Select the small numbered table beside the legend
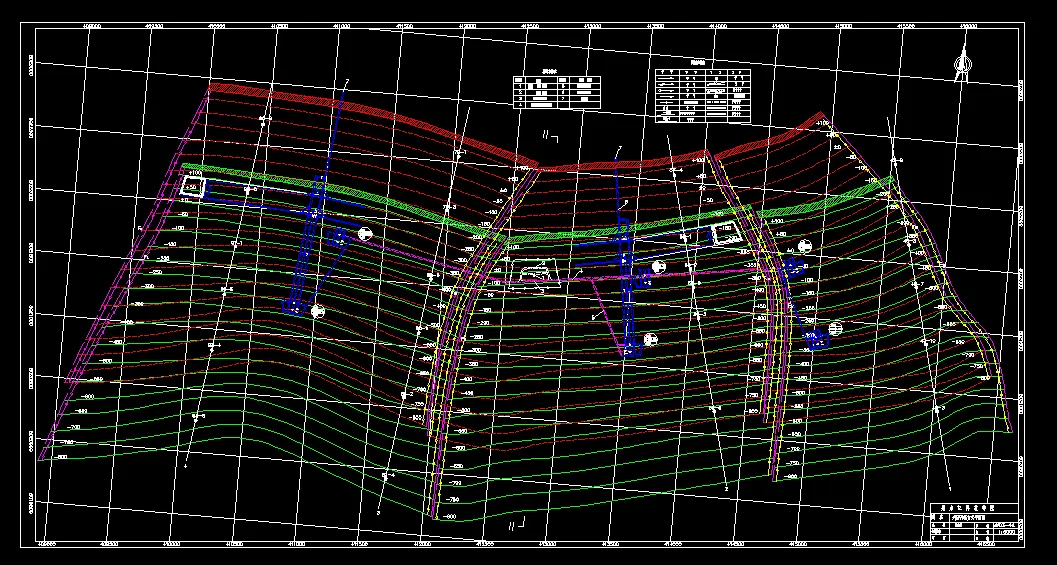The width and height of the screenshot is (1057, 565). (557, 92)
